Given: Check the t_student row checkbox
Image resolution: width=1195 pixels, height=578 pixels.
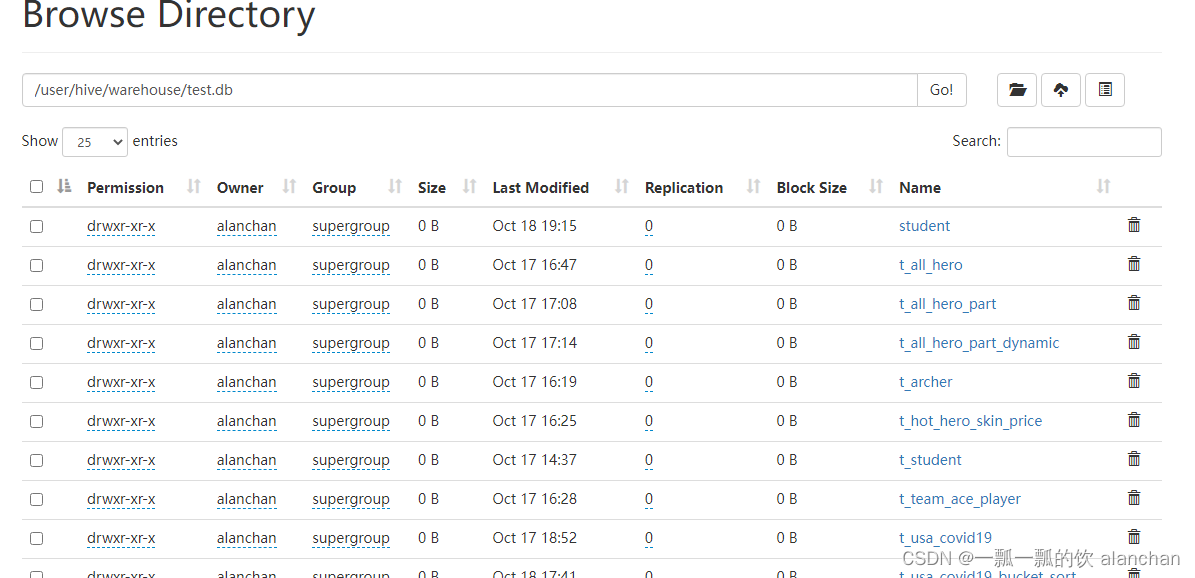Looking at the screenshot, I should (37, 460).
